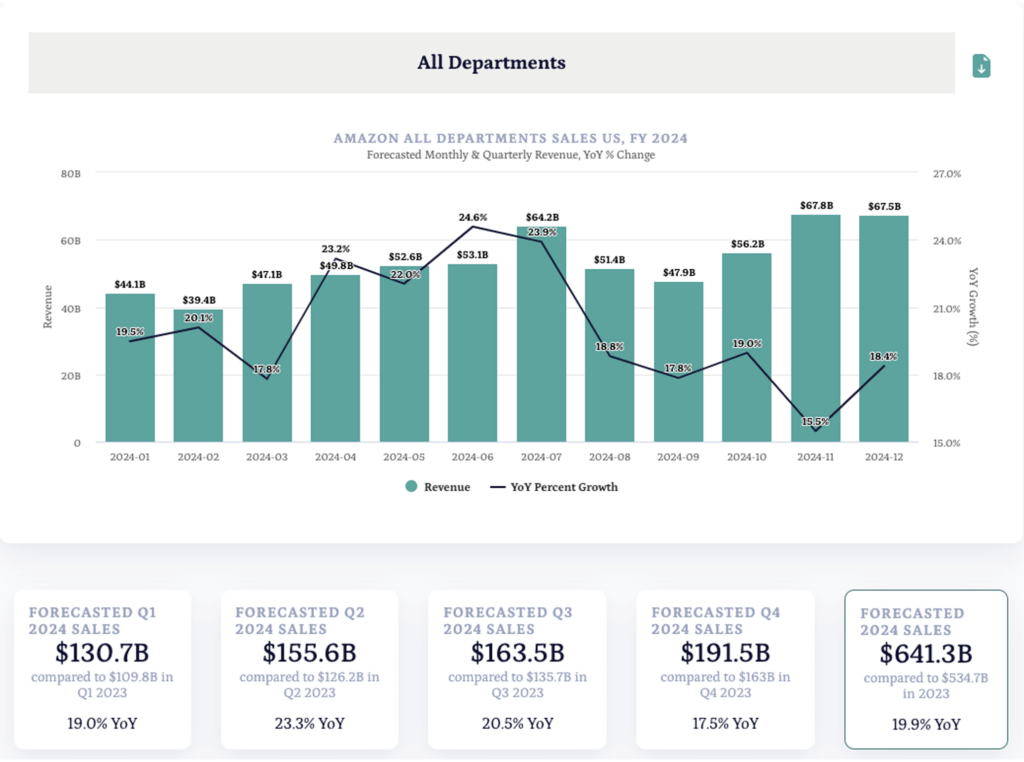Toggle the Revenue legend label
This screenshot has height=762, width=1024.
click(446, 487)
